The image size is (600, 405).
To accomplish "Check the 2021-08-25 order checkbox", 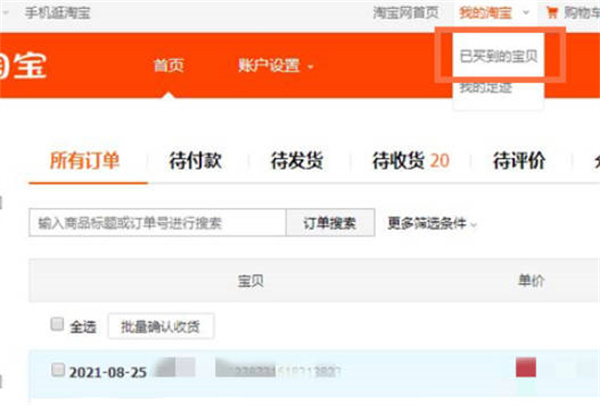I will point(58,370).
